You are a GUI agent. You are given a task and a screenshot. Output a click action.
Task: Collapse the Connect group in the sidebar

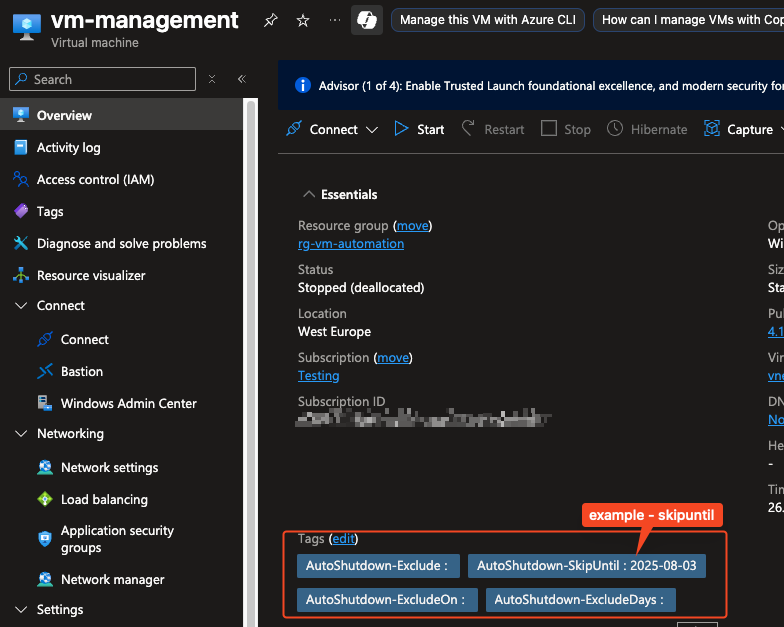point(21,305)
